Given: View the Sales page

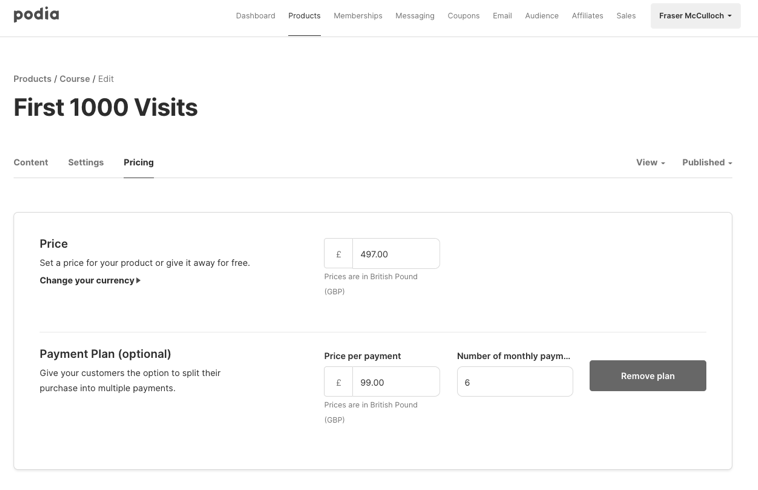Looking at the screenshot, I should [626, 16].
